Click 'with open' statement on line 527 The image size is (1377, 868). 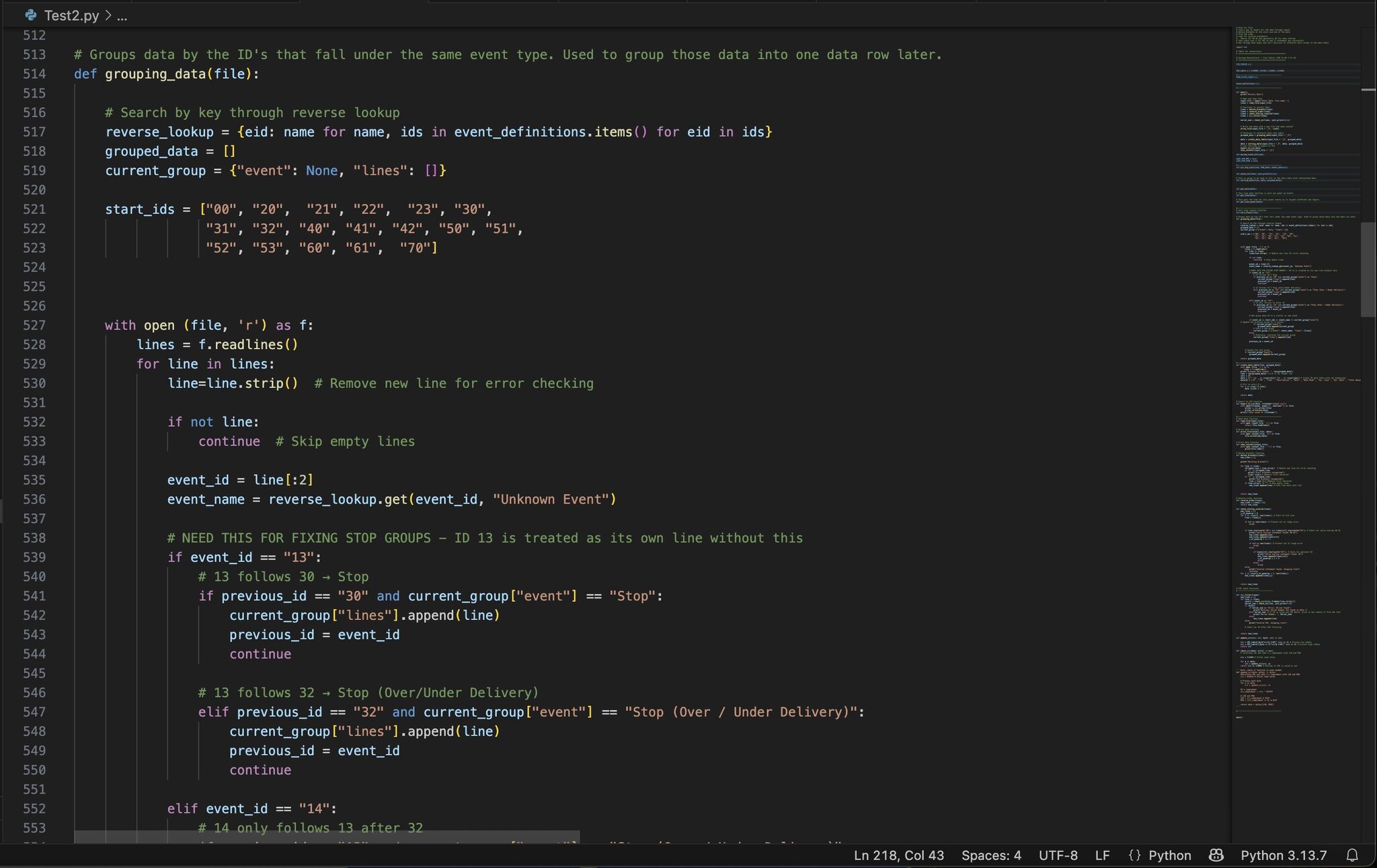point(209,325)
